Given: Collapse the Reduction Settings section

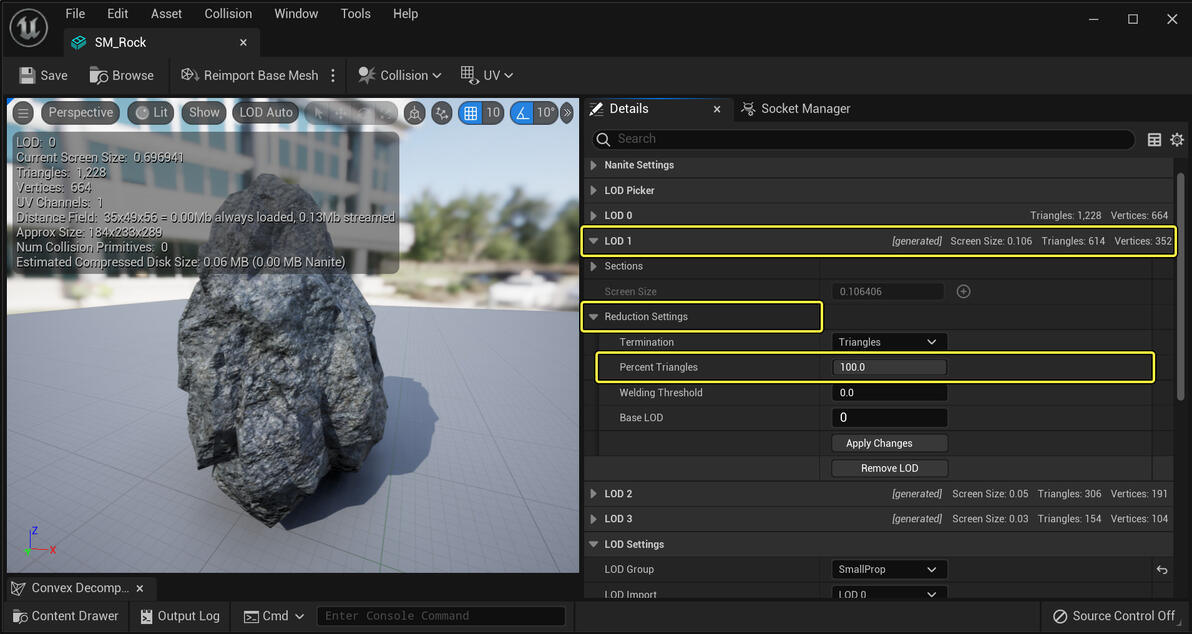Looking at the screenshot, I should [x=594, y=317].
